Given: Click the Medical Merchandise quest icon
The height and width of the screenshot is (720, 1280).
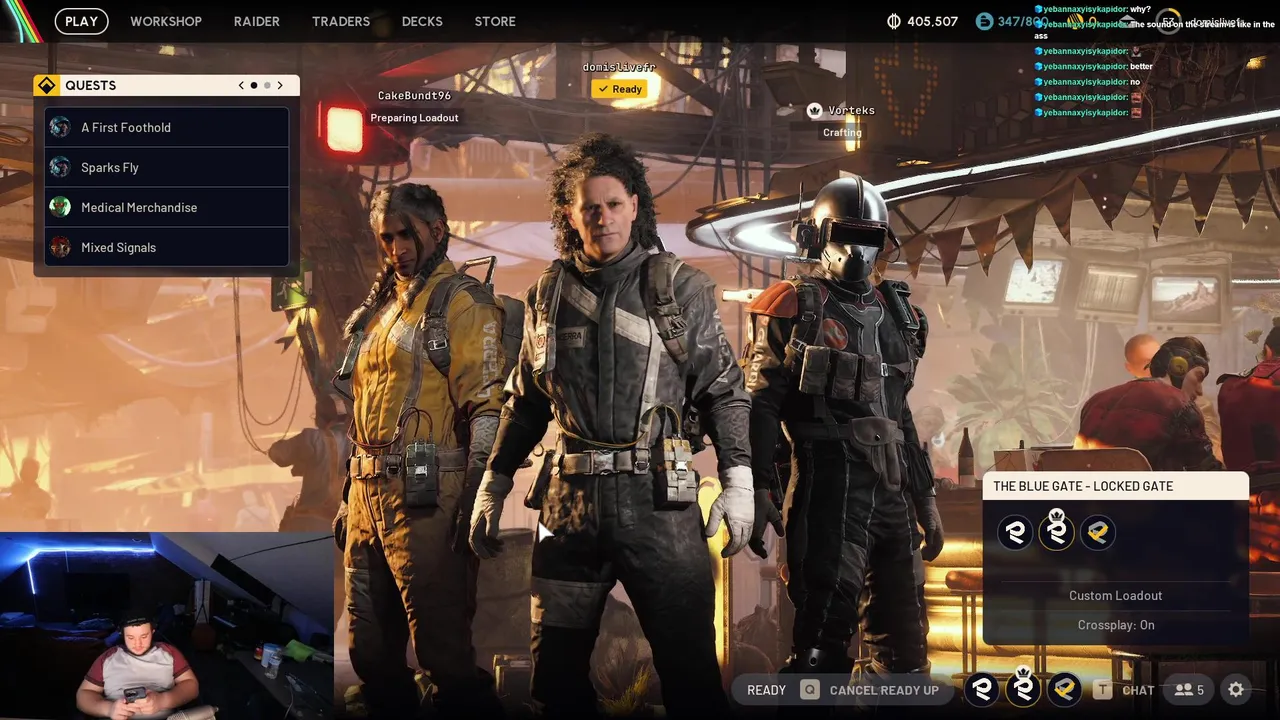Looking at the screenshot, I should pyautogui.click(x=60, y=207).
